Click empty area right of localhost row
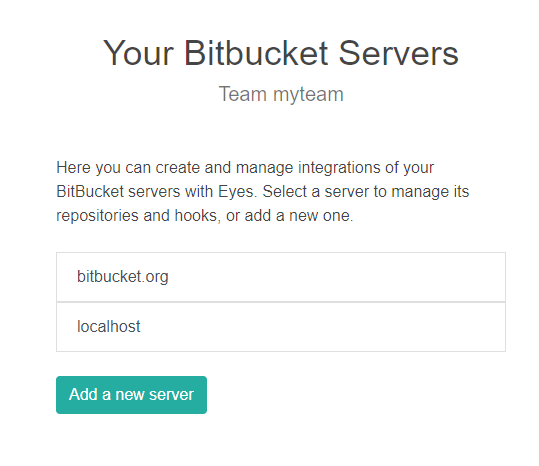This screenshot has width=539, height=466. coord(323,327)
